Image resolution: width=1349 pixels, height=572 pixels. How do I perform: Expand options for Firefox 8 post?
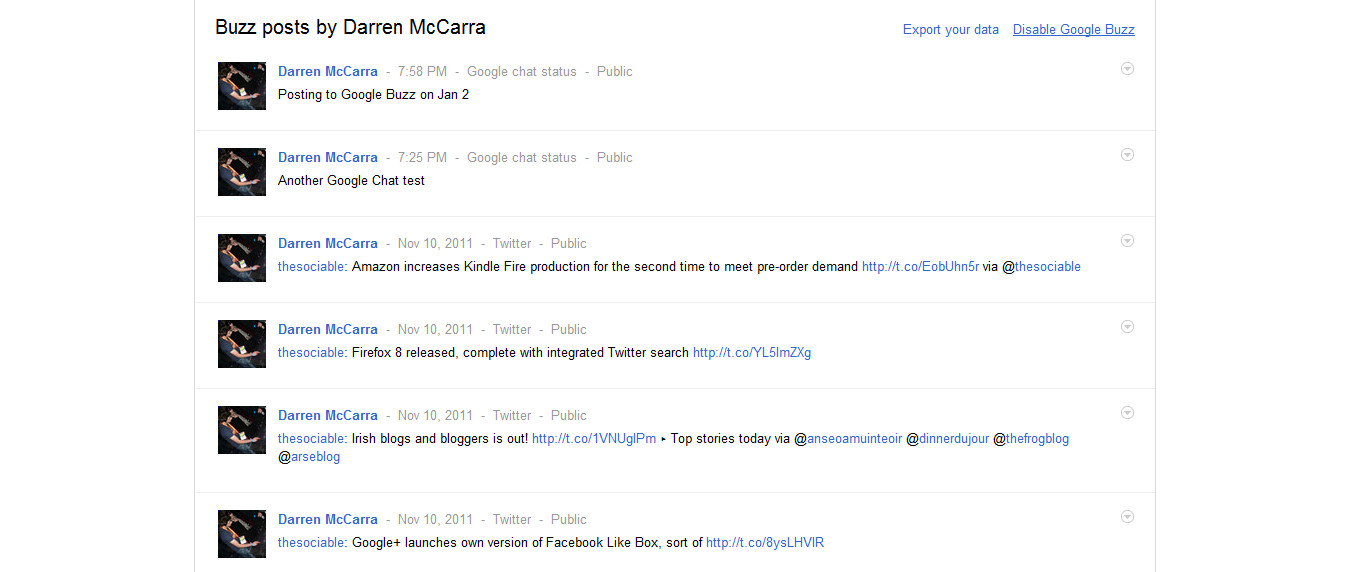[x=1127, y=327]
